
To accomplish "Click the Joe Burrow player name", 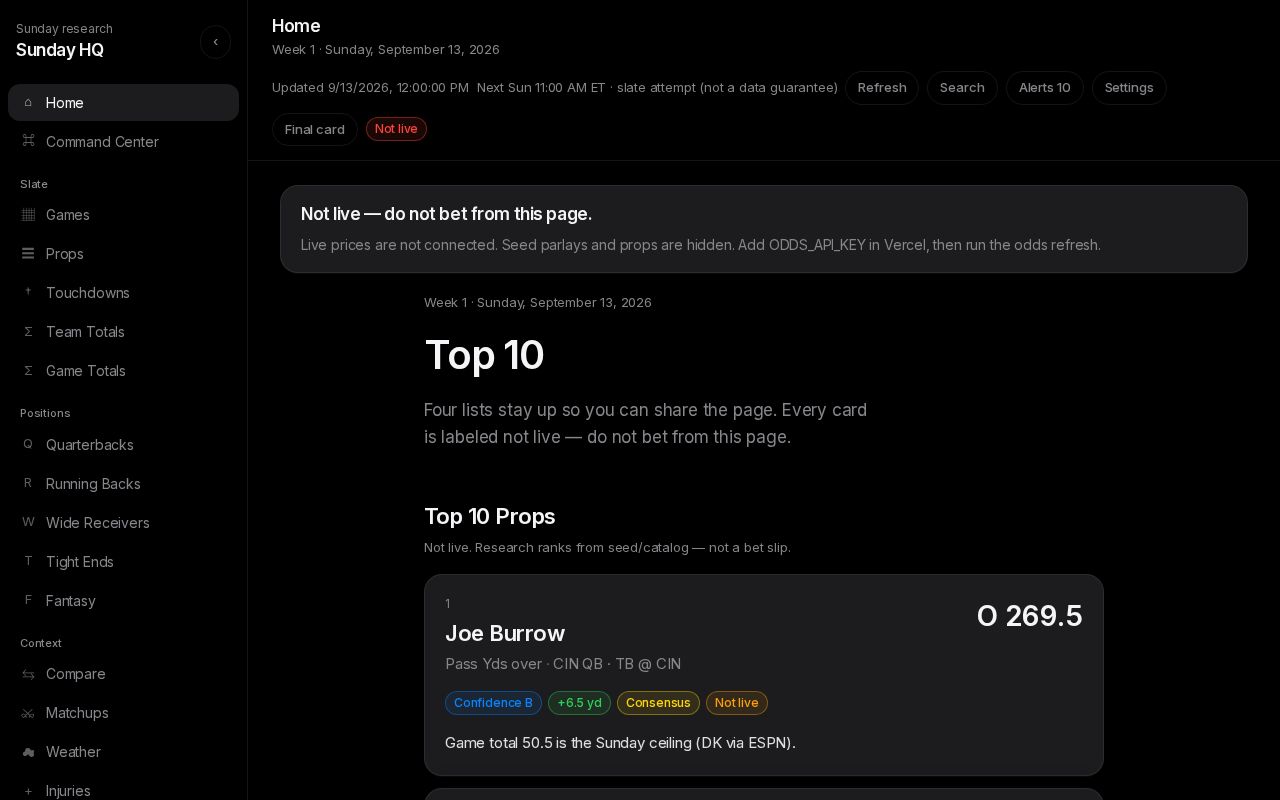I will tap(505, 634).
